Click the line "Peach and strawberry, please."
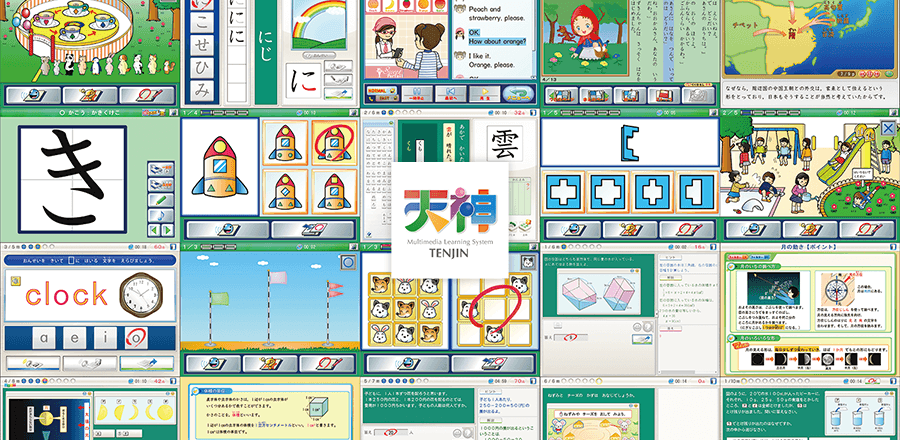 [x=497, y=14]
